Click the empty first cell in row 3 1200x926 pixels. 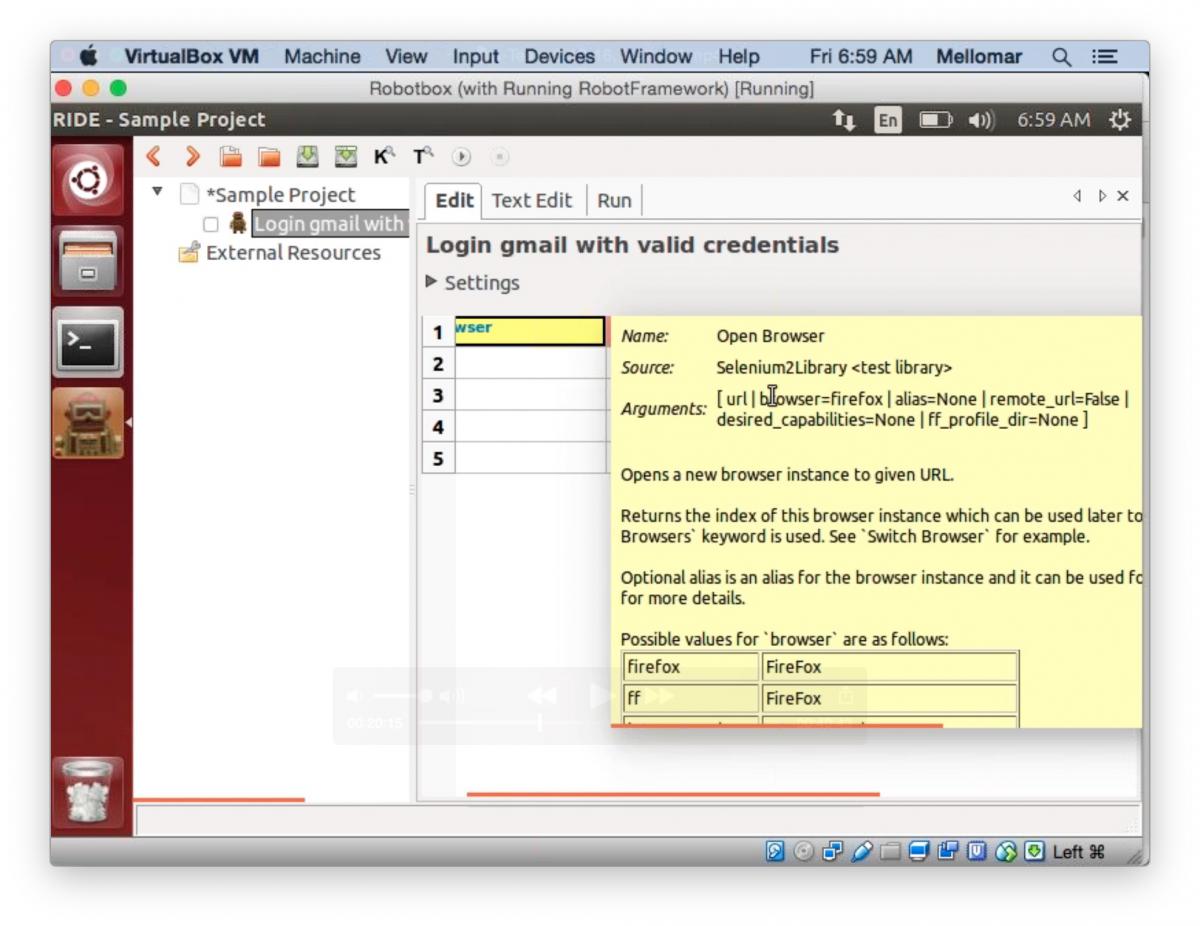point(530,395)
